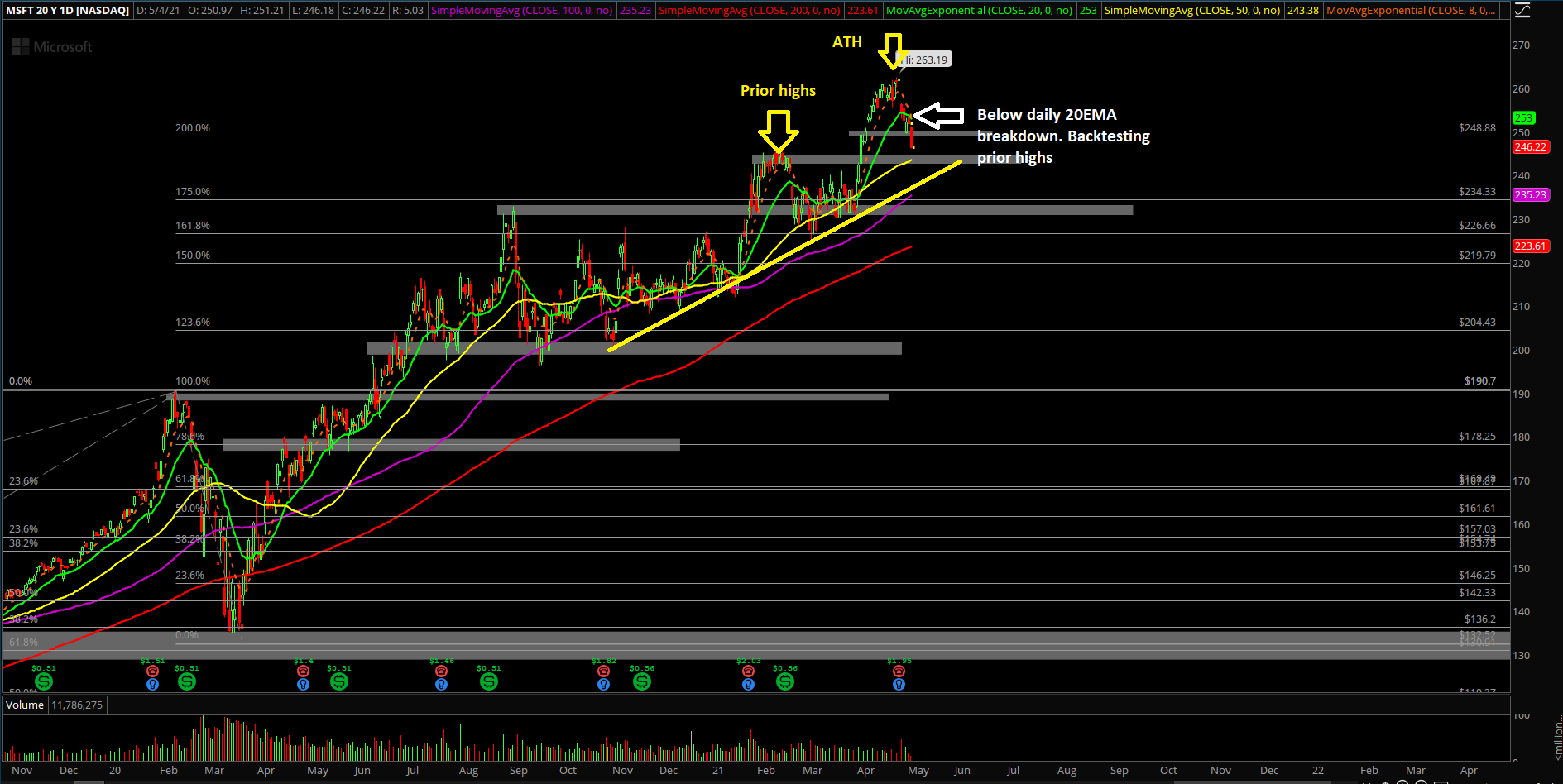The image size is (1563, 784).
Task: Open lightbulb icon under the $2.03 earnings marker
Action: click(749, 685)
